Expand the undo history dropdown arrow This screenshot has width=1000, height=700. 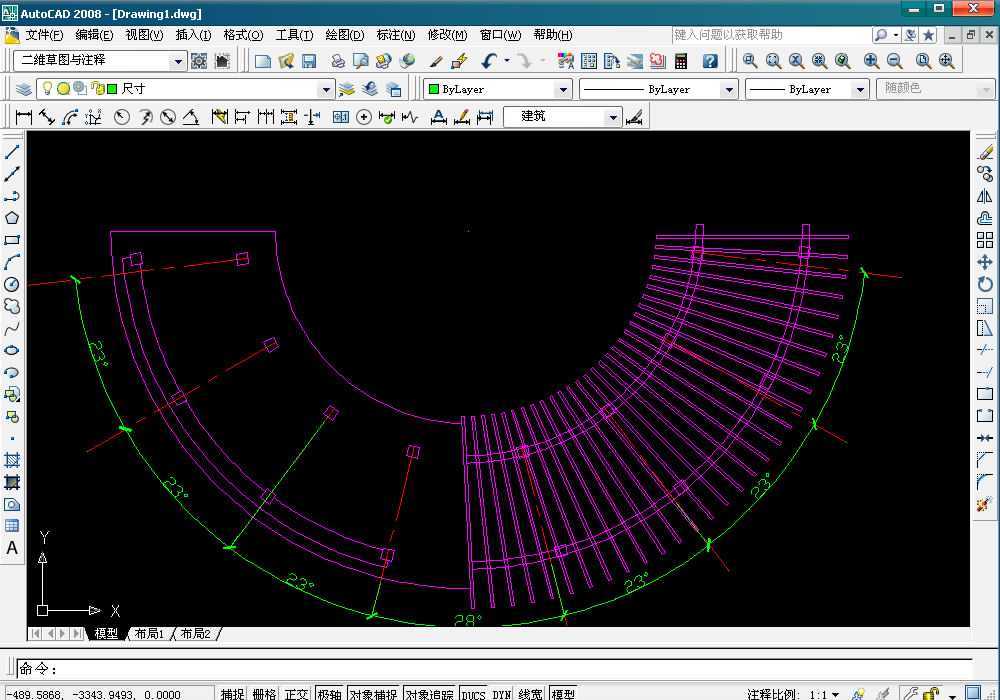coord(507,61)
